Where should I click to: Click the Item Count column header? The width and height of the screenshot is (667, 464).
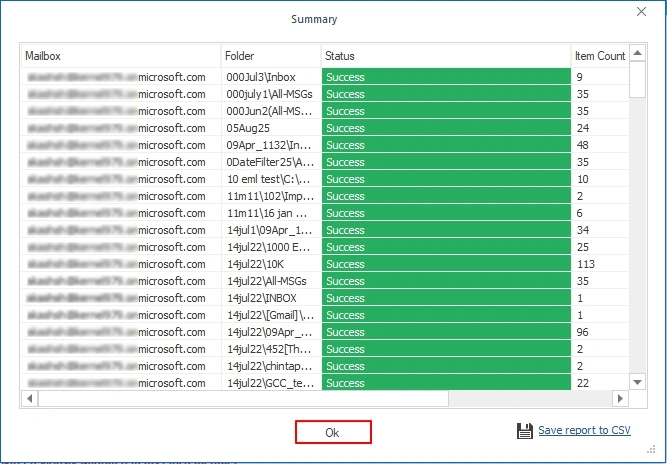coord(598,56)
